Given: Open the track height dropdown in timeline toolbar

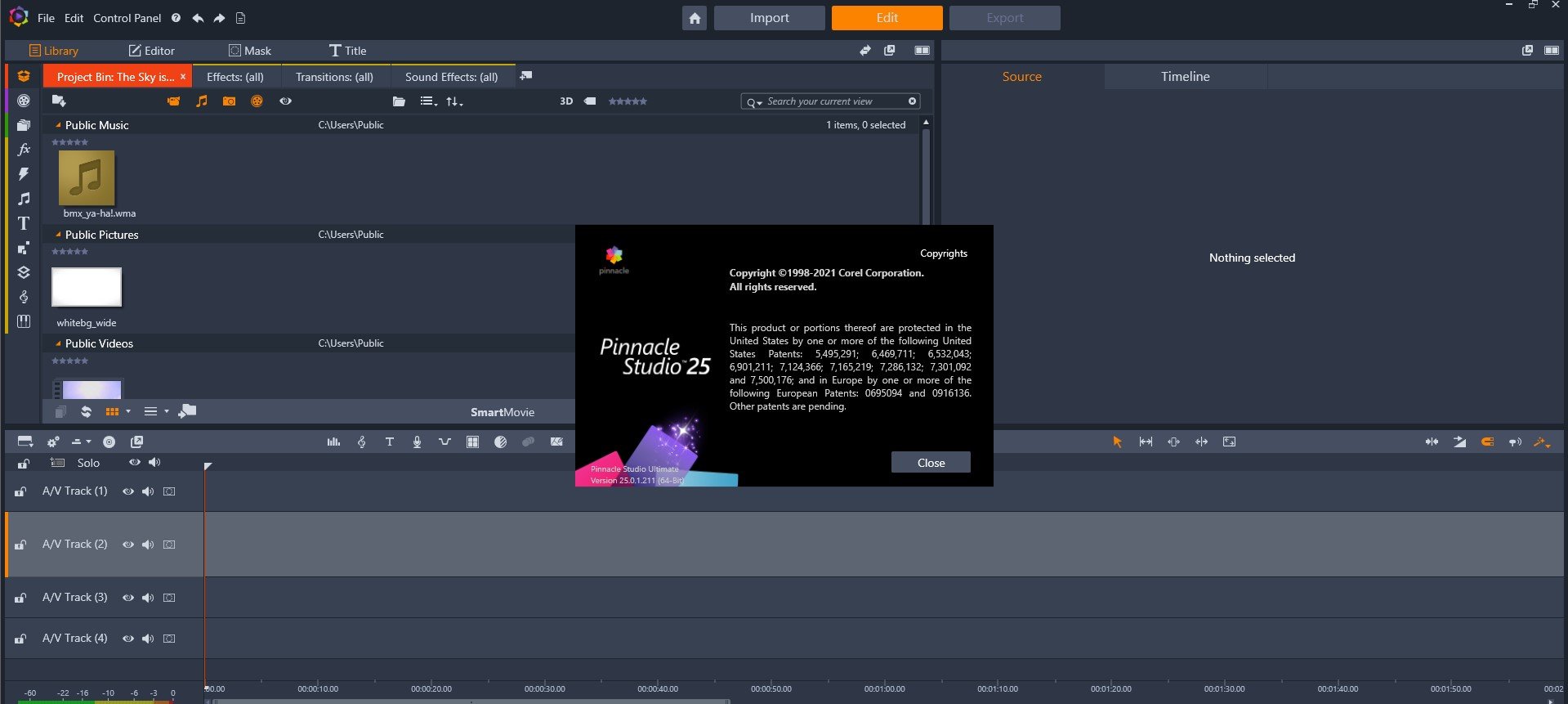Looking at the screenshot, I should pos(80,442).
